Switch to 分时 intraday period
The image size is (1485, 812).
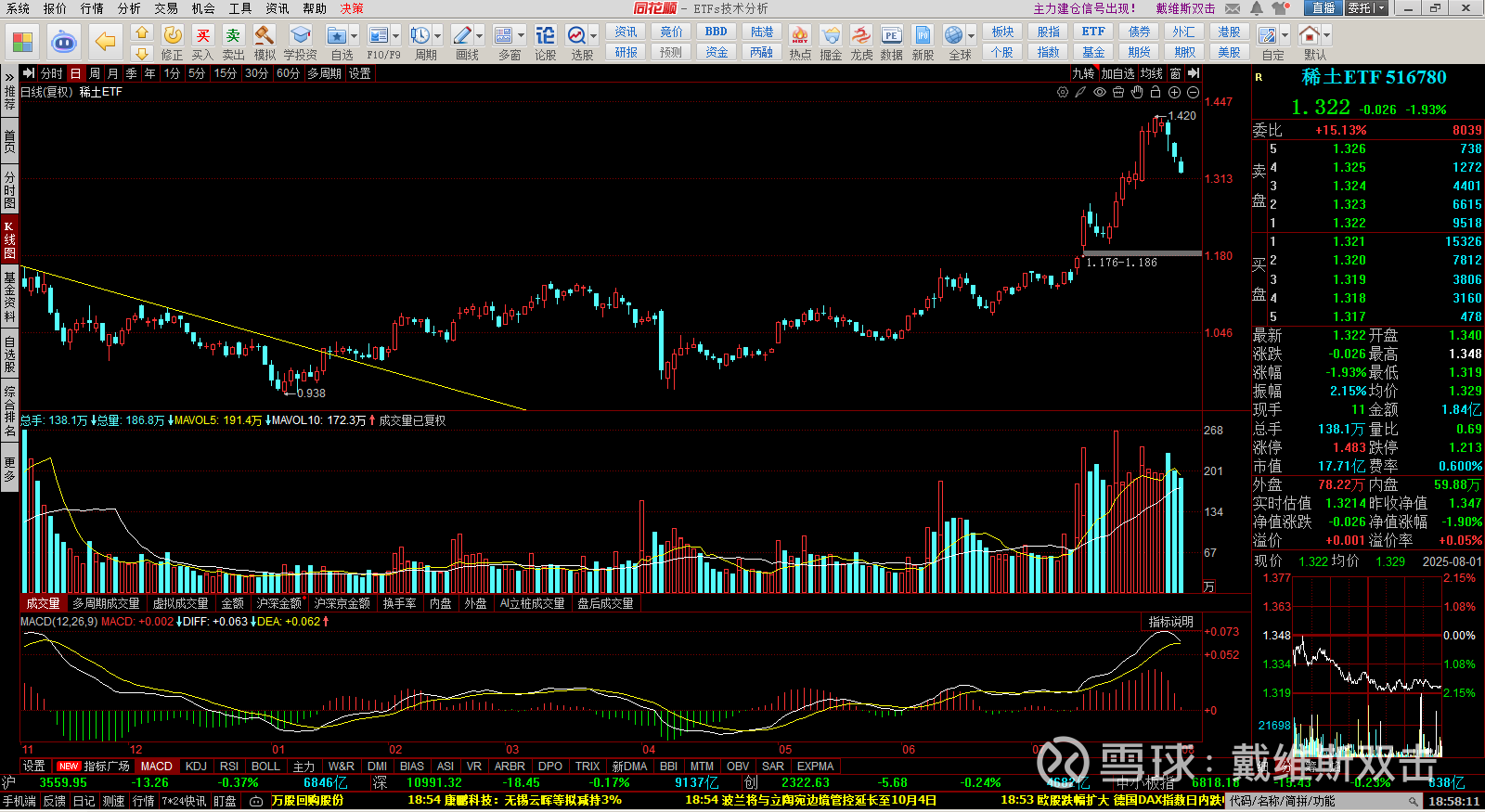pyautogui.click(x=52, y=73)
